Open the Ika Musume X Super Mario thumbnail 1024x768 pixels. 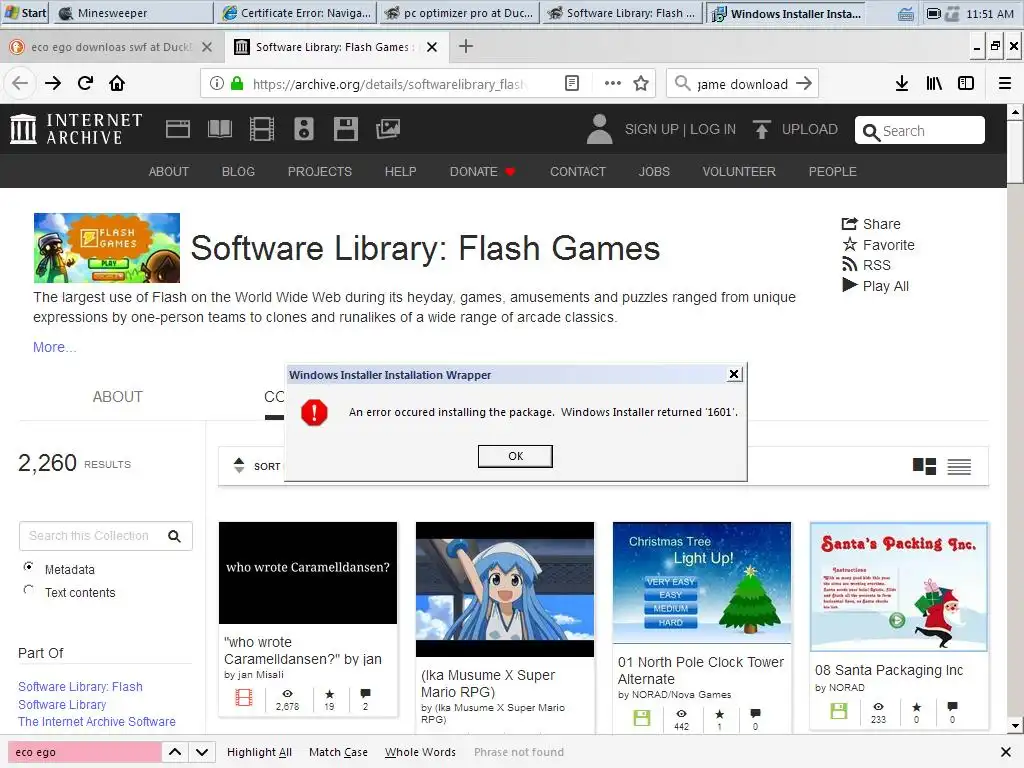(x=505, y=589)
